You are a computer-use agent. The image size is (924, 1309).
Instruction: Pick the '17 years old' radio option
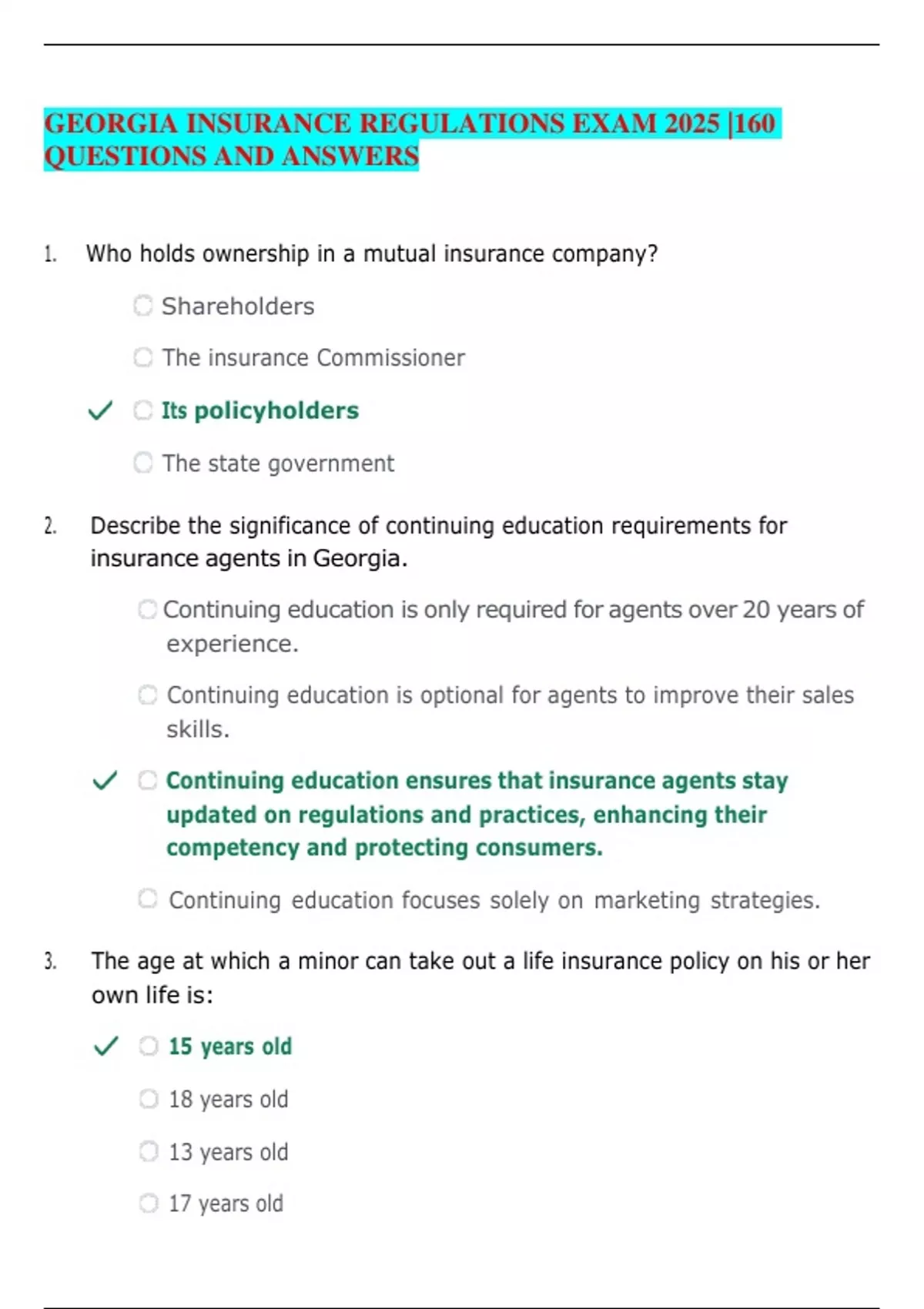[x=149, y=1203]
